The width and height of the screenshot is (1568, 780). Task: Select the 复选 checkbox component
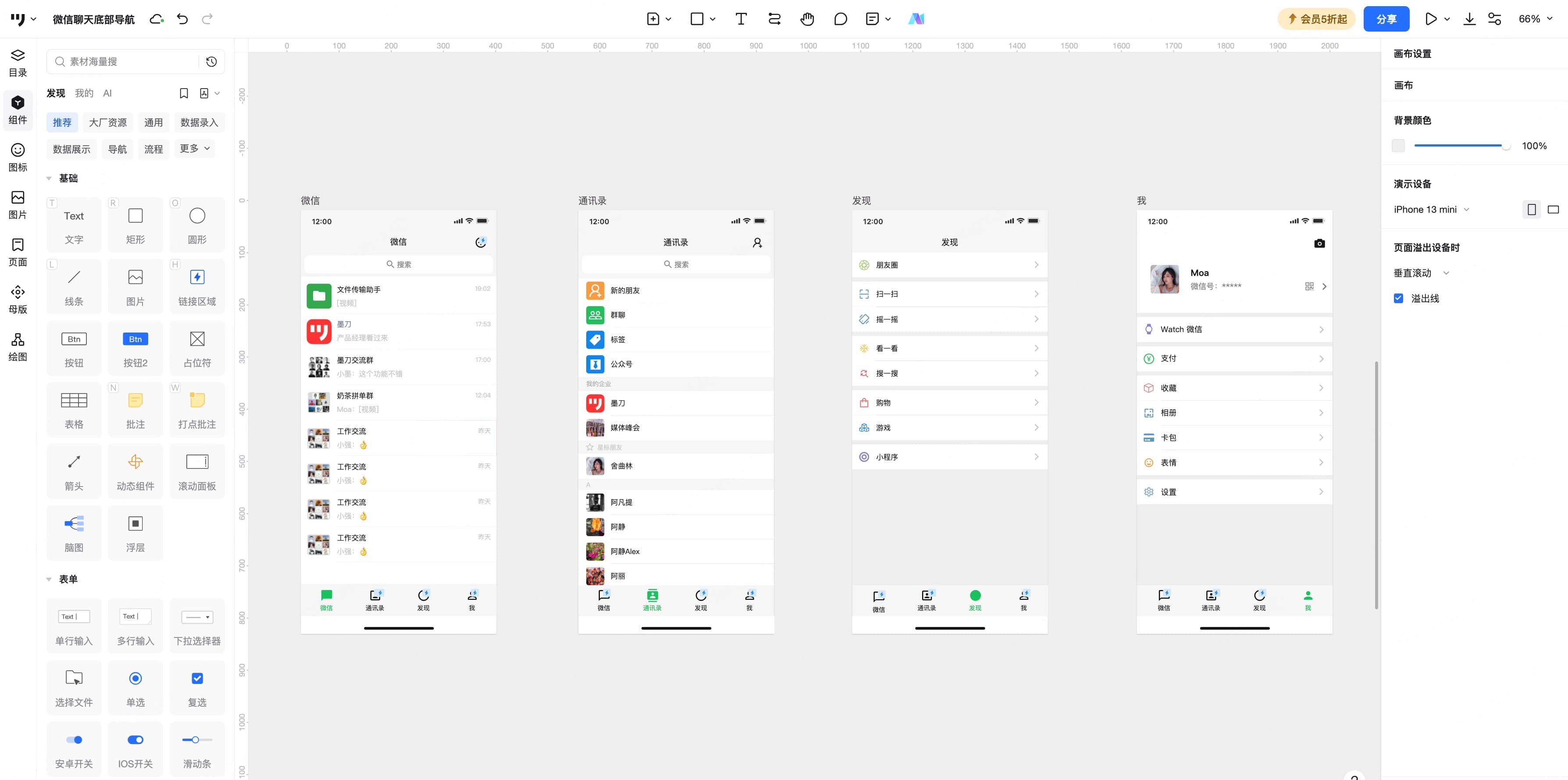click(196, 687)
